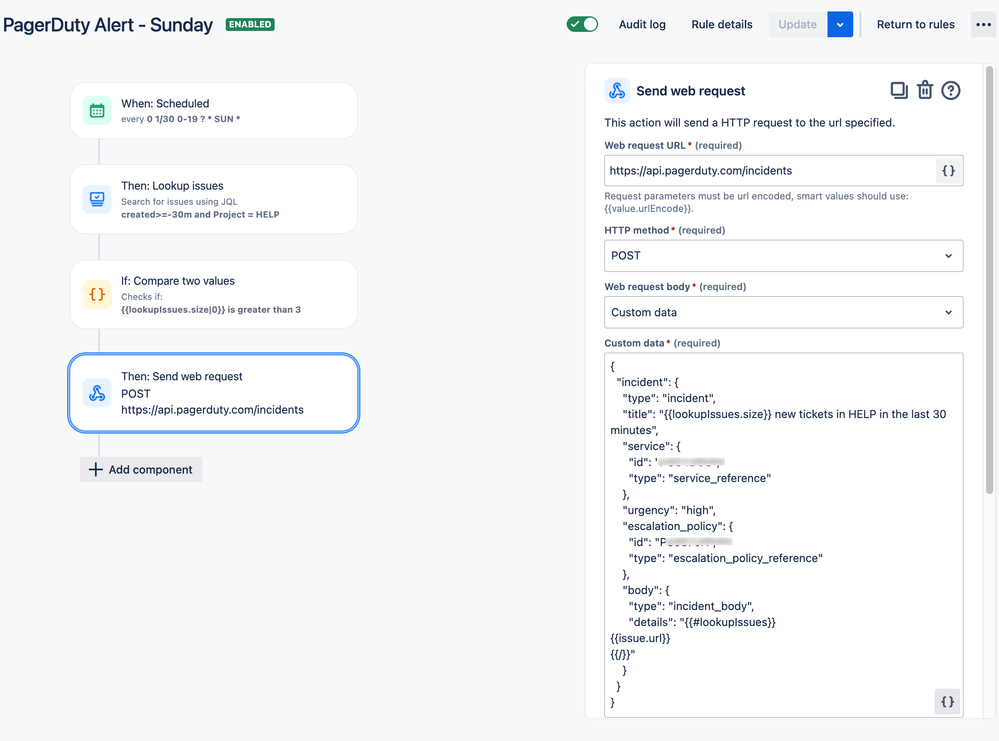The height and width of the screenshot is (741, 999).
Task: Click the webhook icon on Send web request step
Action: pyautogui.click(x=97, y=392)
